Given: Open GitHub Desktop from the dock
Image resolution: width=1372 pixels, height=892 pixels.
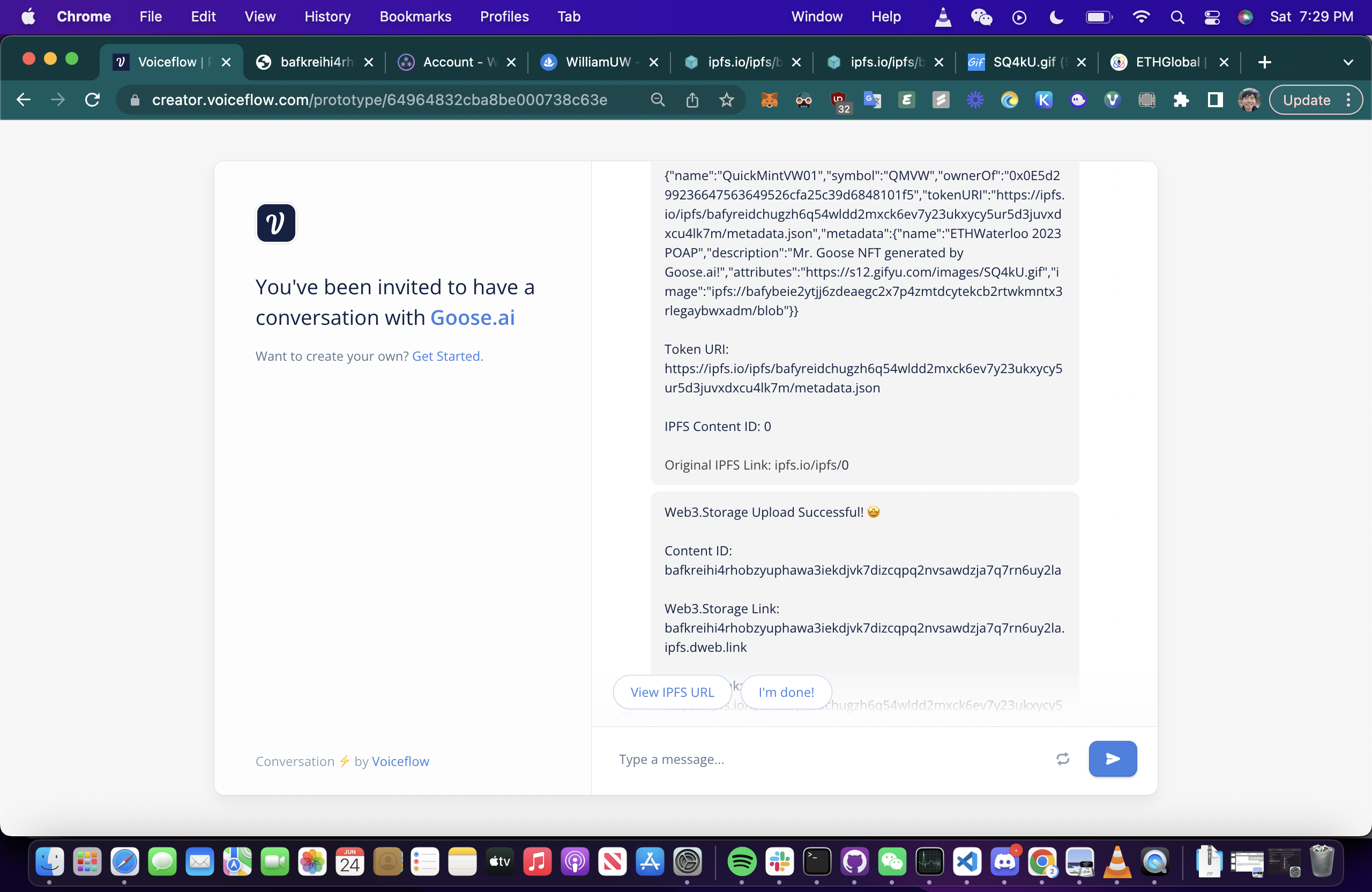Looking at the screenshot, I should tap(854, 861).
